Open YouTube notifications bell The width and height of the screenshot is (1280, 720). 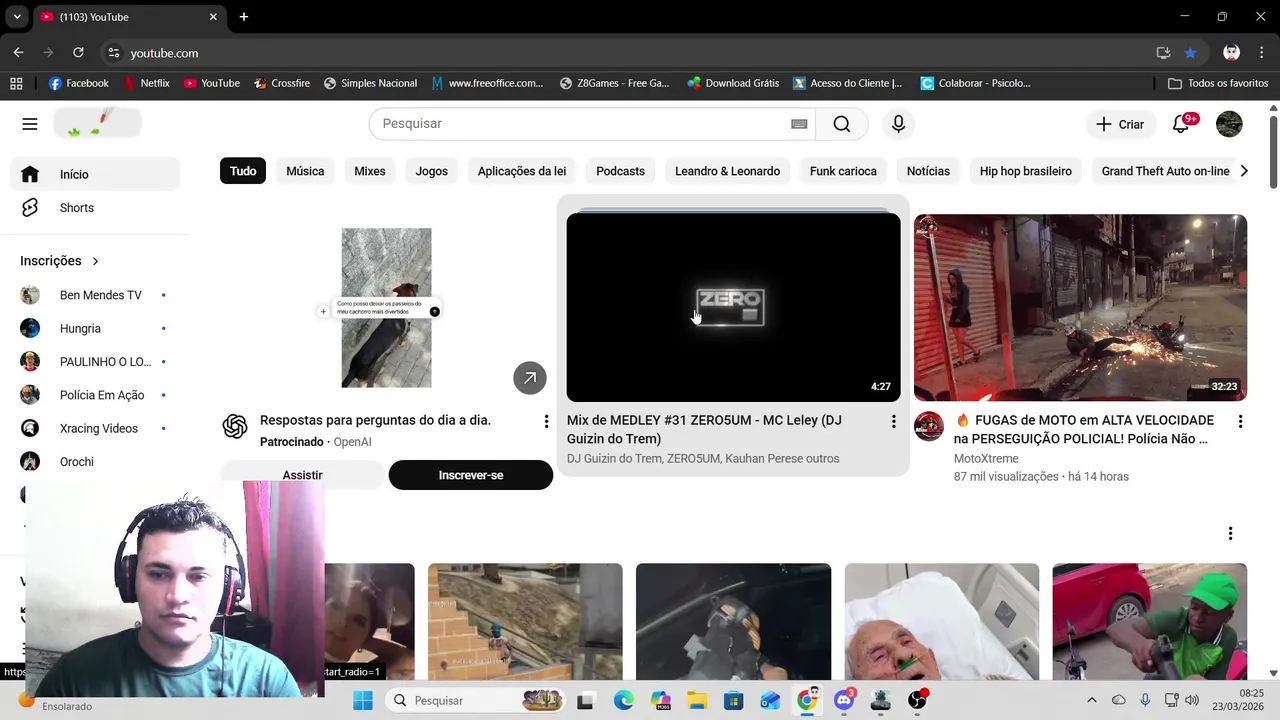tap(1181, 124)
